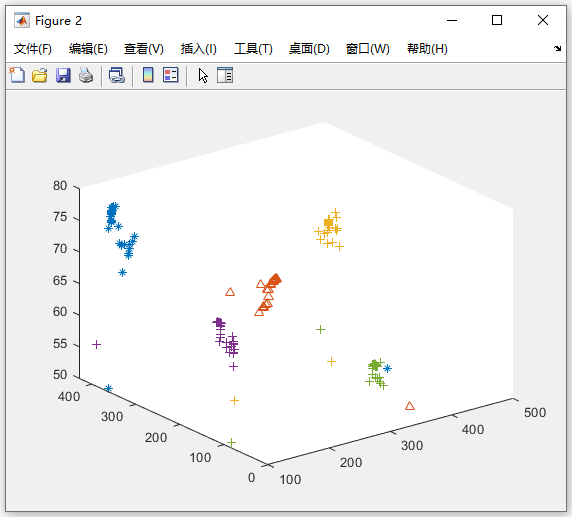Open the 查看(V) menu
Screen dimensions: 572x517
pyautogui.click(x=144, y=49)
